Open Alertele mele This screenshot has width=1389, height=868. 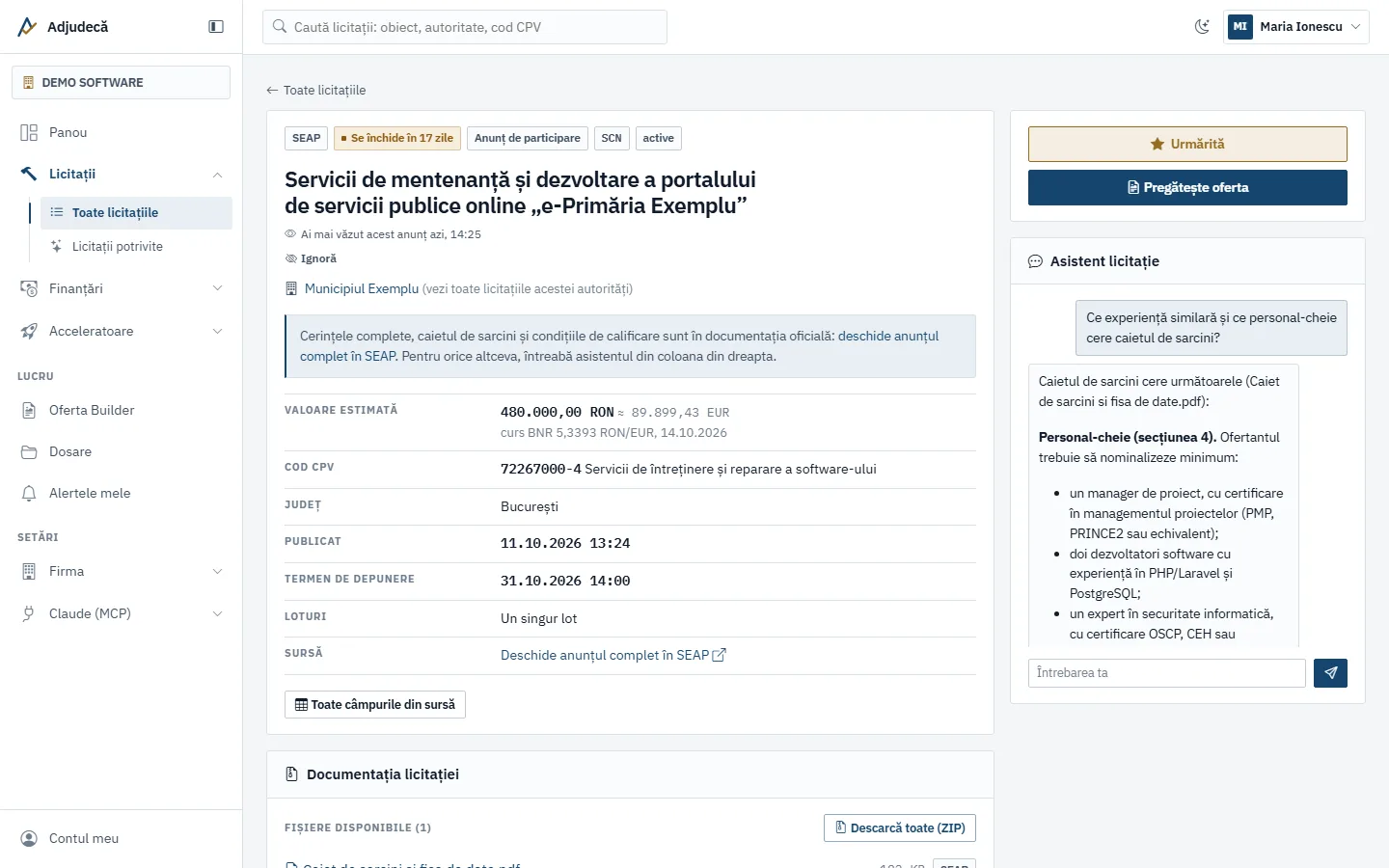122,493
